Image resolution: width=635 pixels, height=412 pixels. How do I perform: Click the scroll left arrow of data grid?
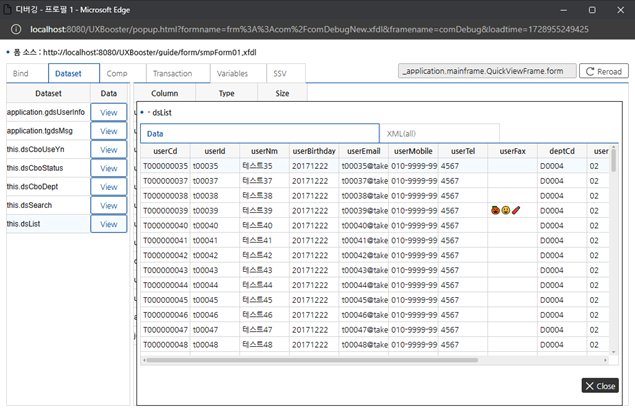(x=144, y=360)
